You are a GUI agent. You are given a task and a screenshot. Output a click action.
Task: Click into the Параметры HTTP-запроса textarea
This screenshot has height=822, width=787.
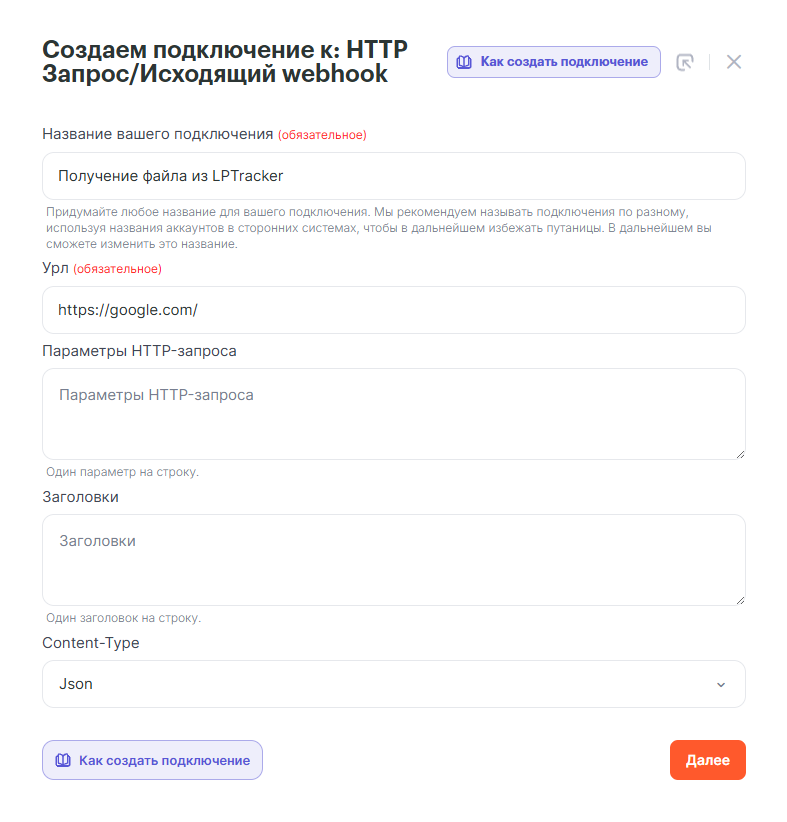(393, 414)
